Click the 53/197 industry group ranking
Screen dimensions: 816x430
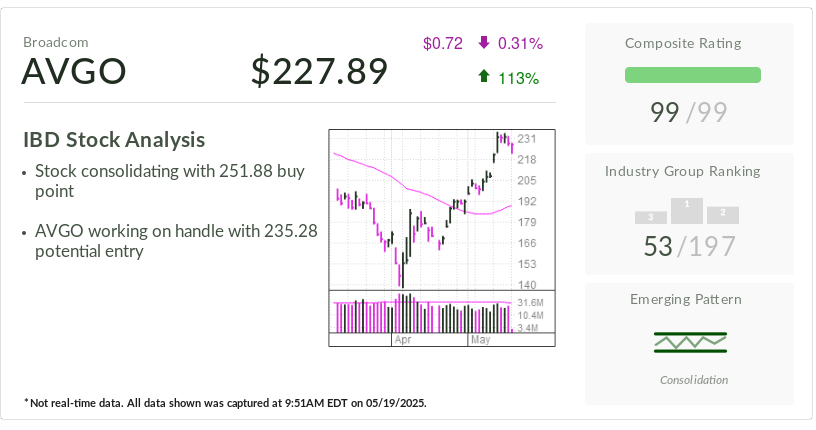pyautogui.click(x=690, y=246)
